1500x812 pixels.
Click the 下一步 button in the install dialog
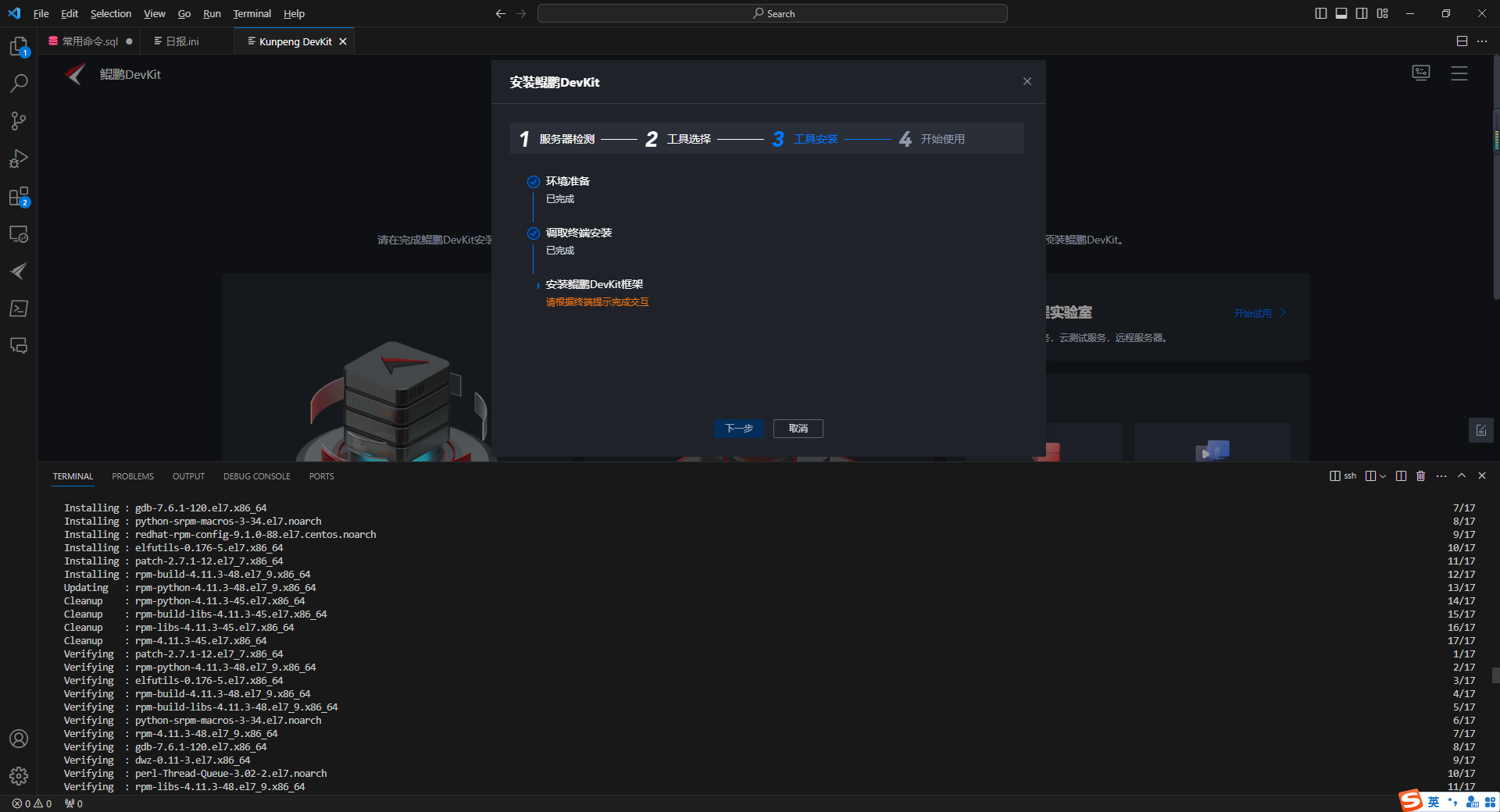pos(738,429)
